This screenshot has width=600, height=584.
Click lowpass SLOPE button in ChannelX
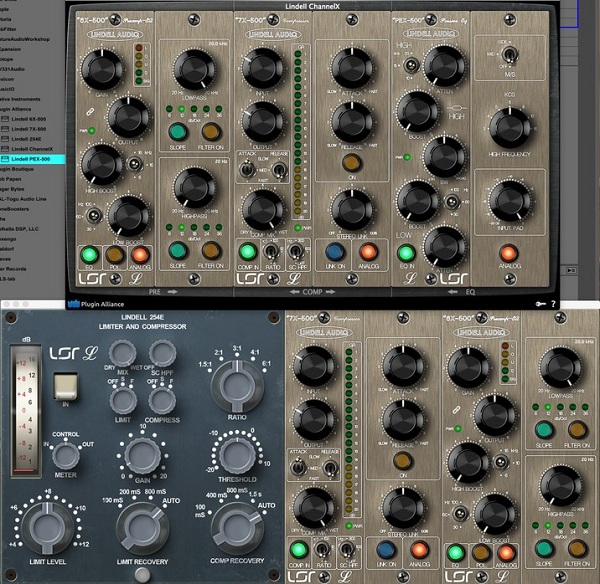(x=178, y=132)
